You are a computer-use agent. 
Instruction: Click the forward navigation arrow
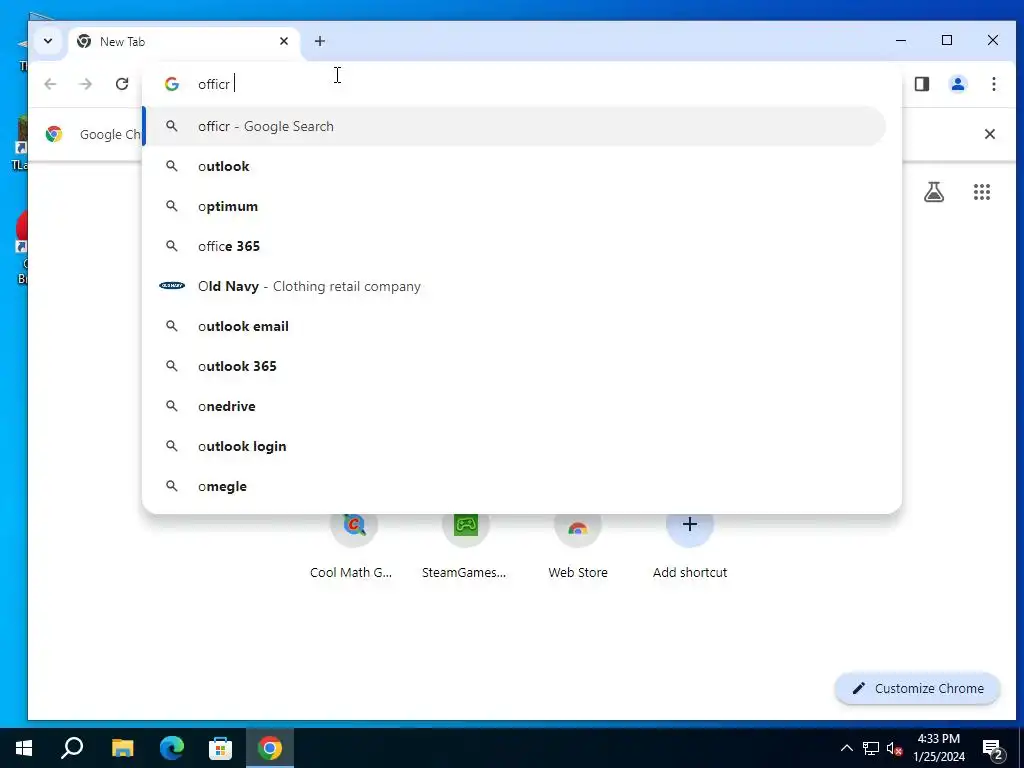[86, 84]
